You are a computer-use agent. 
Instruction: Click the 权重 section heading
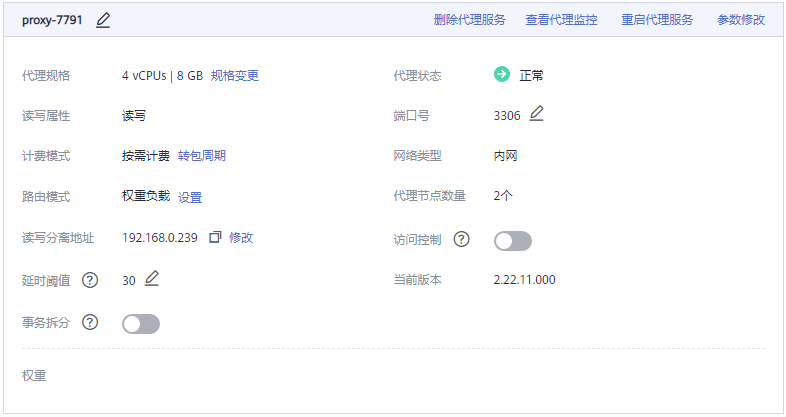pyautogui.click(x=34, y=376)
